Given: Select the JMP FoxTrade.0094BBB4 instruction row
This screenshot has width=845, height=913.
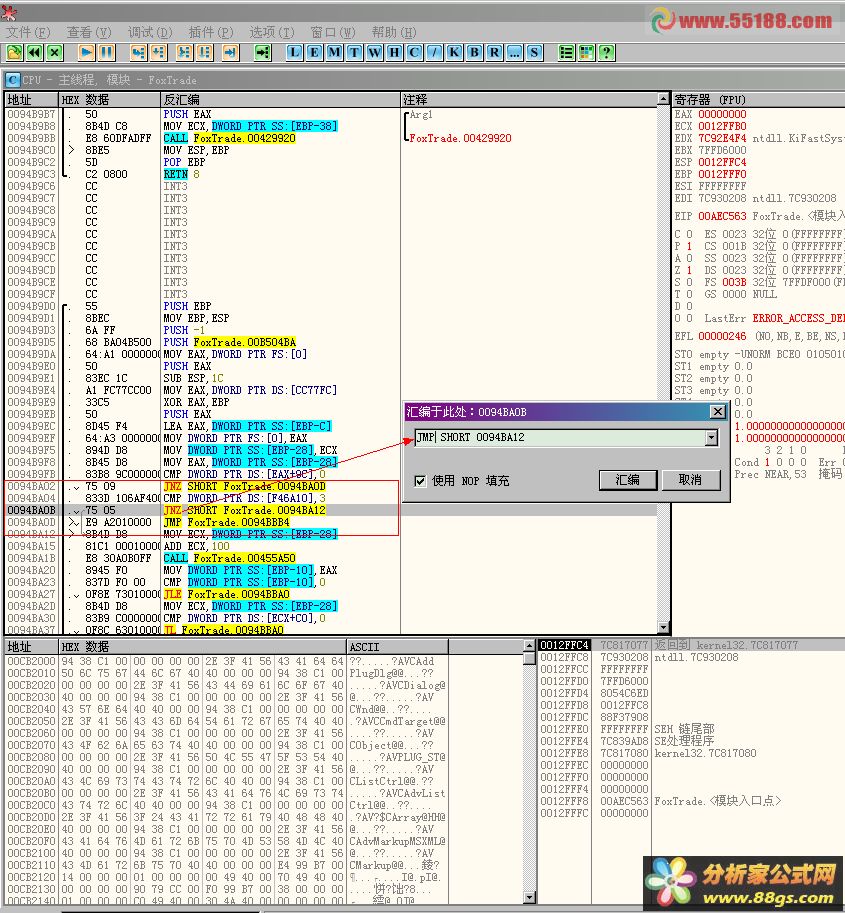Looking at the screenshot, I should pyautogui.click(x=331, y=522).
